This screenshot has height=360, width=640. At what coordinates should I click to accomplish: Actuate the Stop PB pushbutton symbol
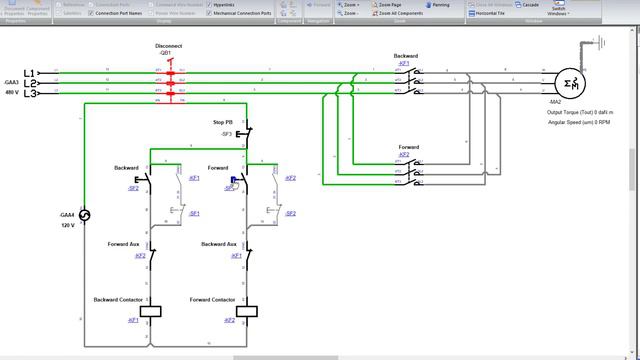point(245,133)
